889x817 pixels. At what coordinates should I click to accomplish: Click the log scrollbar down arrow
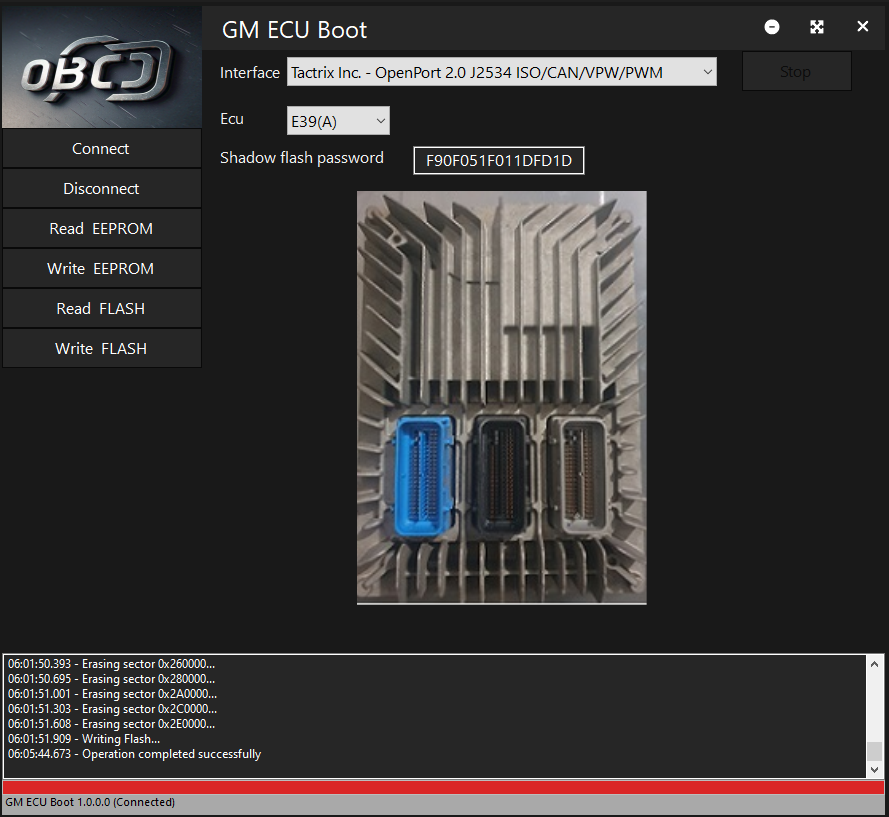tap(874, 769)
